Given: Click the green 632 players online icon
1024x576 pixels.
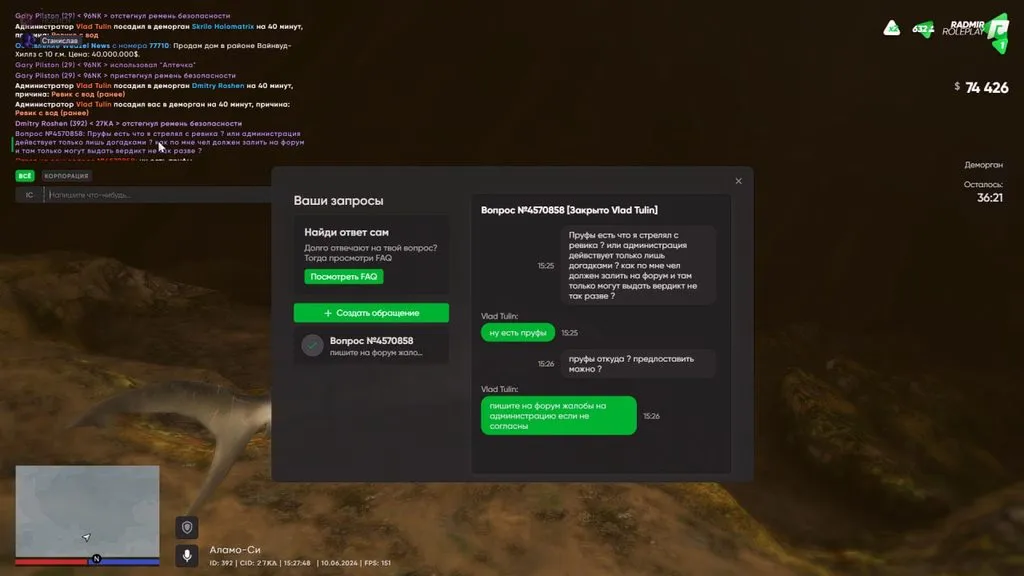Looking at the screenshot, I should [923, 29].
